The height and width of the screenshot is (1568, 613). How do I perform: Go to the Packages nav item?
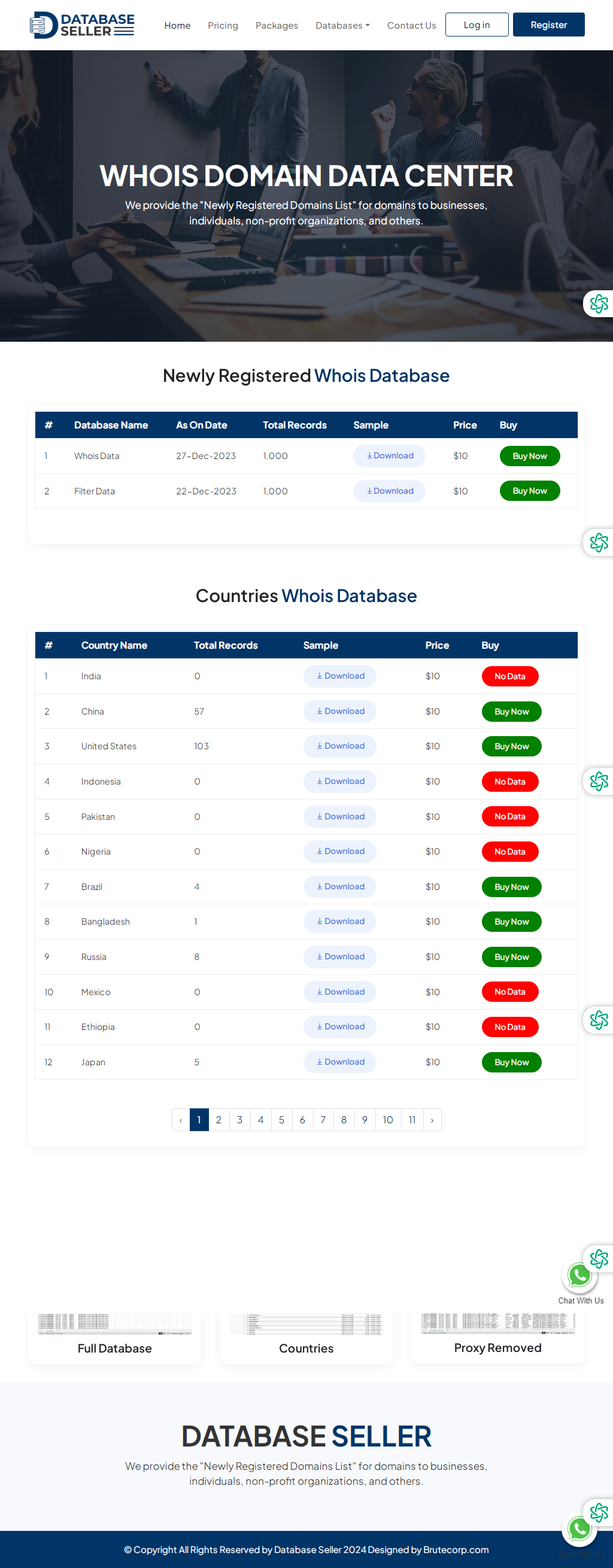[277, 26]
